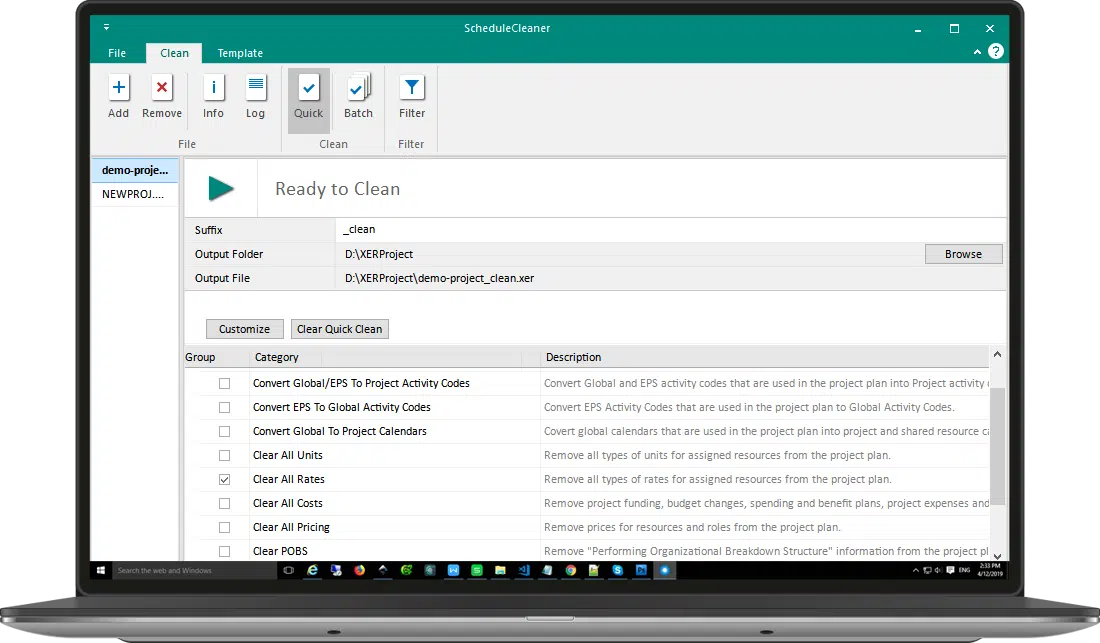Select the Quick clean icon
This screenshot has width=1100, height=643.
pyautogui.click(x=308, y=95)
